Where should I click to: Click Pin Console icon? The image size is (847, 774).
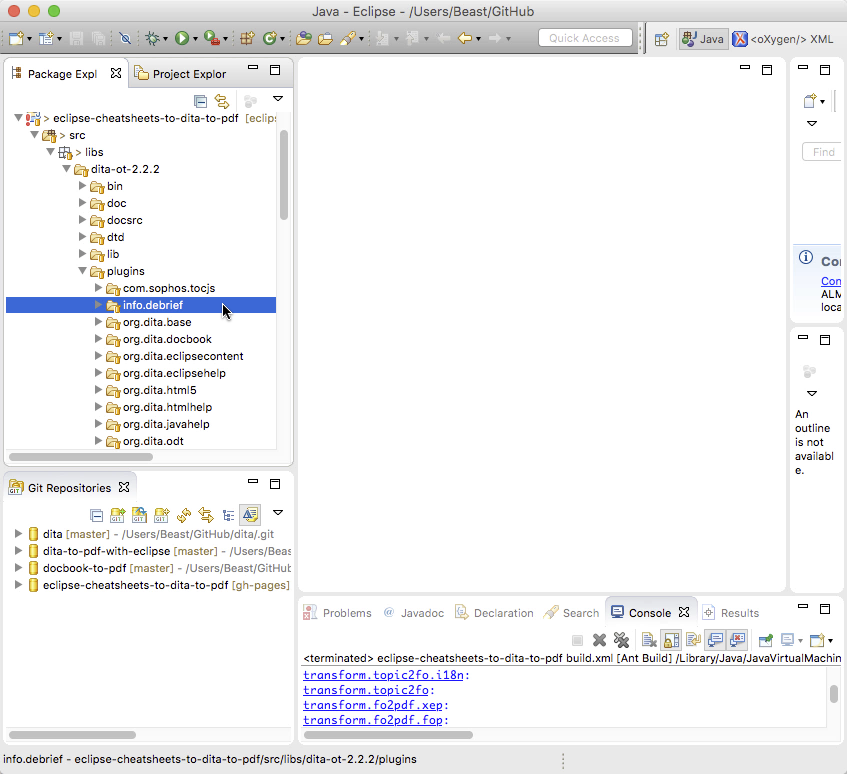pyautogui.click(x=766, y=641)
